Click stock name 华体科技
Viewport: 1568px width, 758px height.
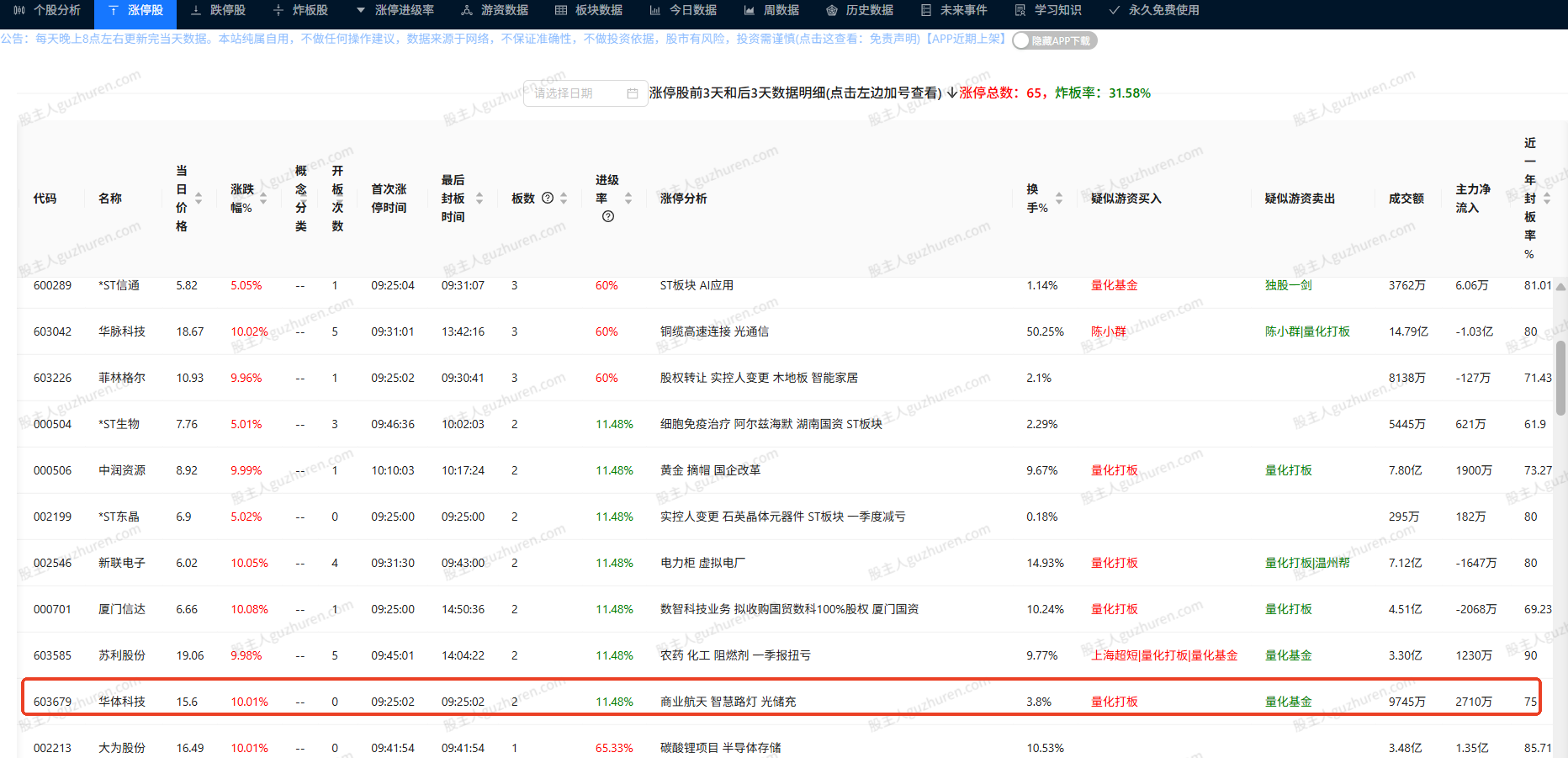[x=121, y=702]
